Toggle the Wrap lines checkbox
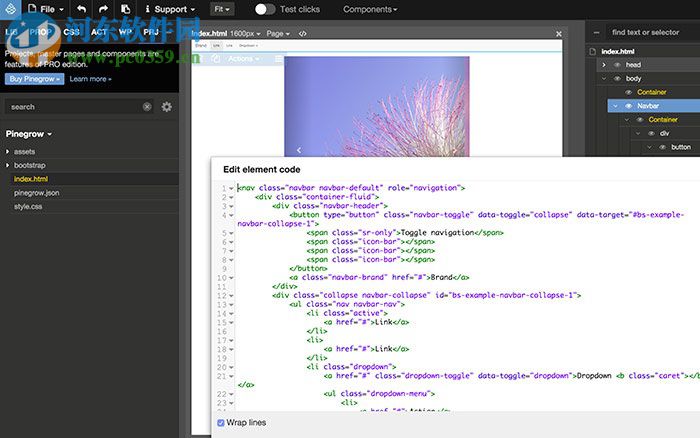The width and height of the screenshot is (700, 438). tap(221, 423)
